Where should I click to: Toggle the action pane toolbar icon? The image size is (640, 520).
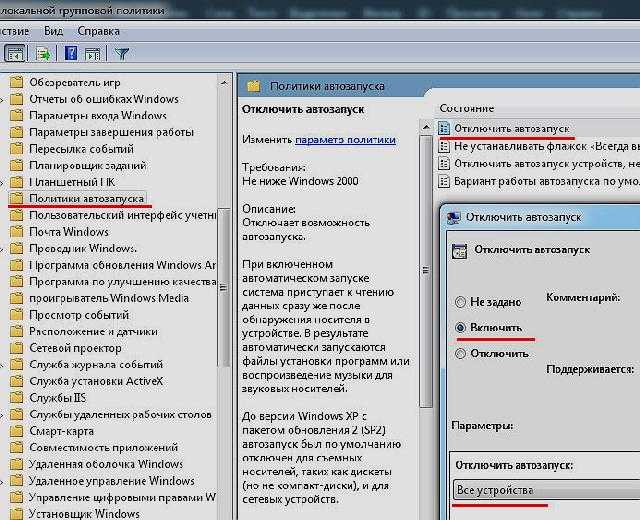pos(92,53)
